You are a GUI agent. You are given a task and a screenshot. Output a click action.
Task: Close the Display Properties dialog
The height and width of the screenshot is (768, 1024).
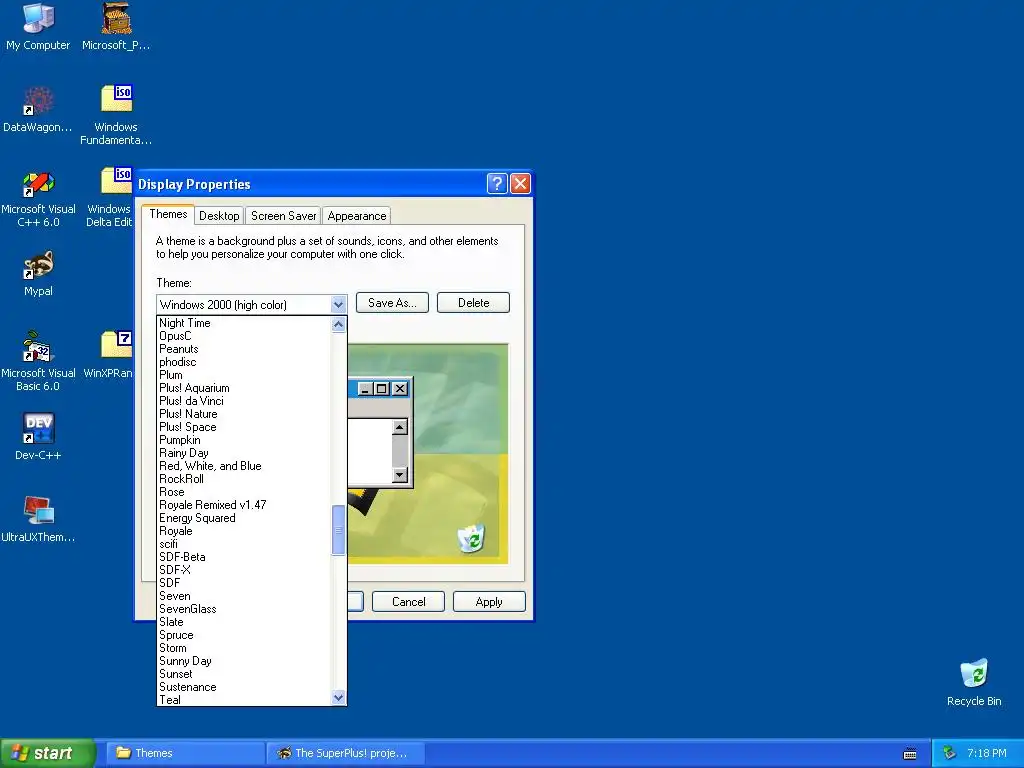[x=520, y=184]
